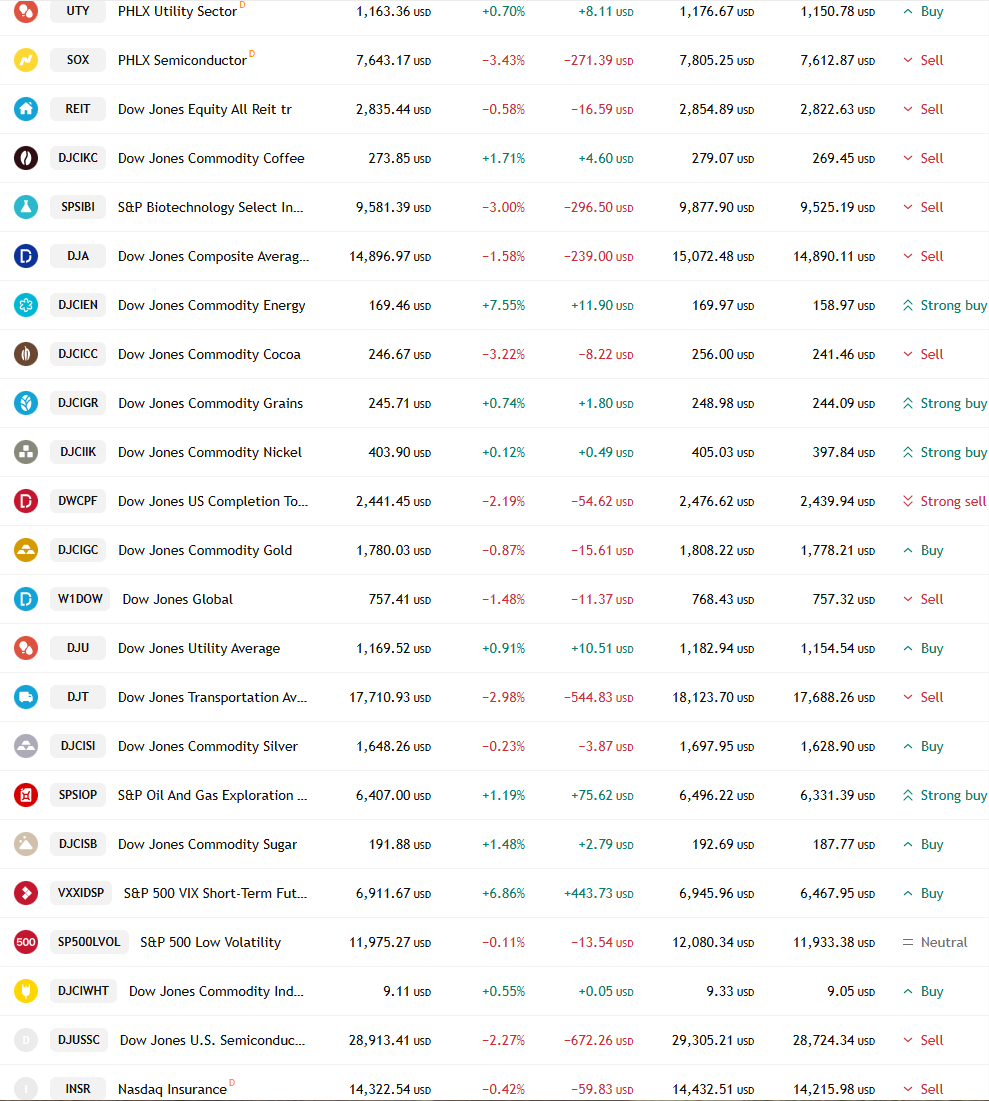The height and width of the screenshot is (1101, 989).
Task: Open the VXXIDSP ticker badge
Action: tap(81, 893)
